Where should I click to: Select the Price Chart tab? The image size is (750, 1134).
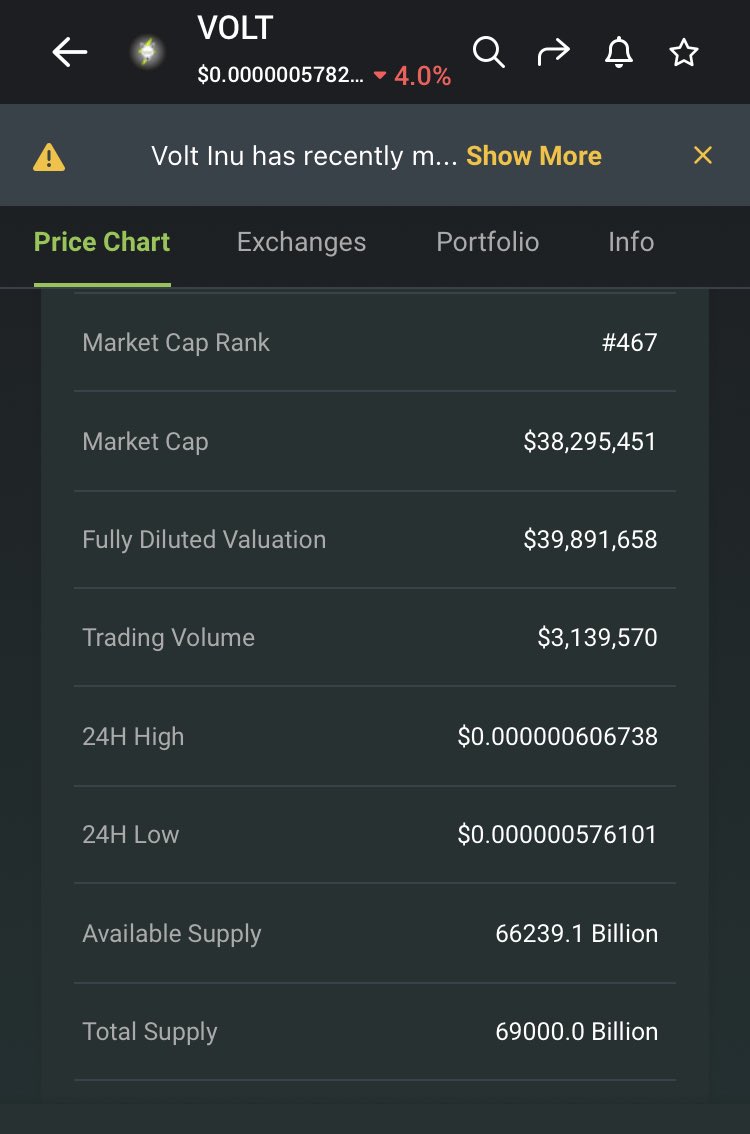click(102, 242)
